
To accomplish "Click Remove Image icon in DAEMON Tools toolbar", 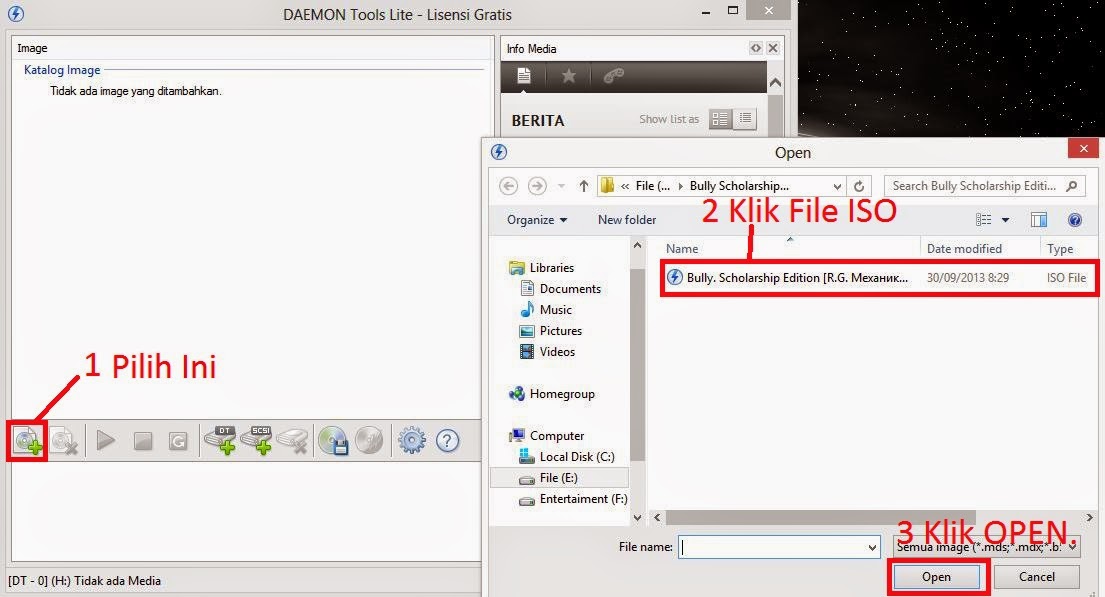I will tap(64, 441).
